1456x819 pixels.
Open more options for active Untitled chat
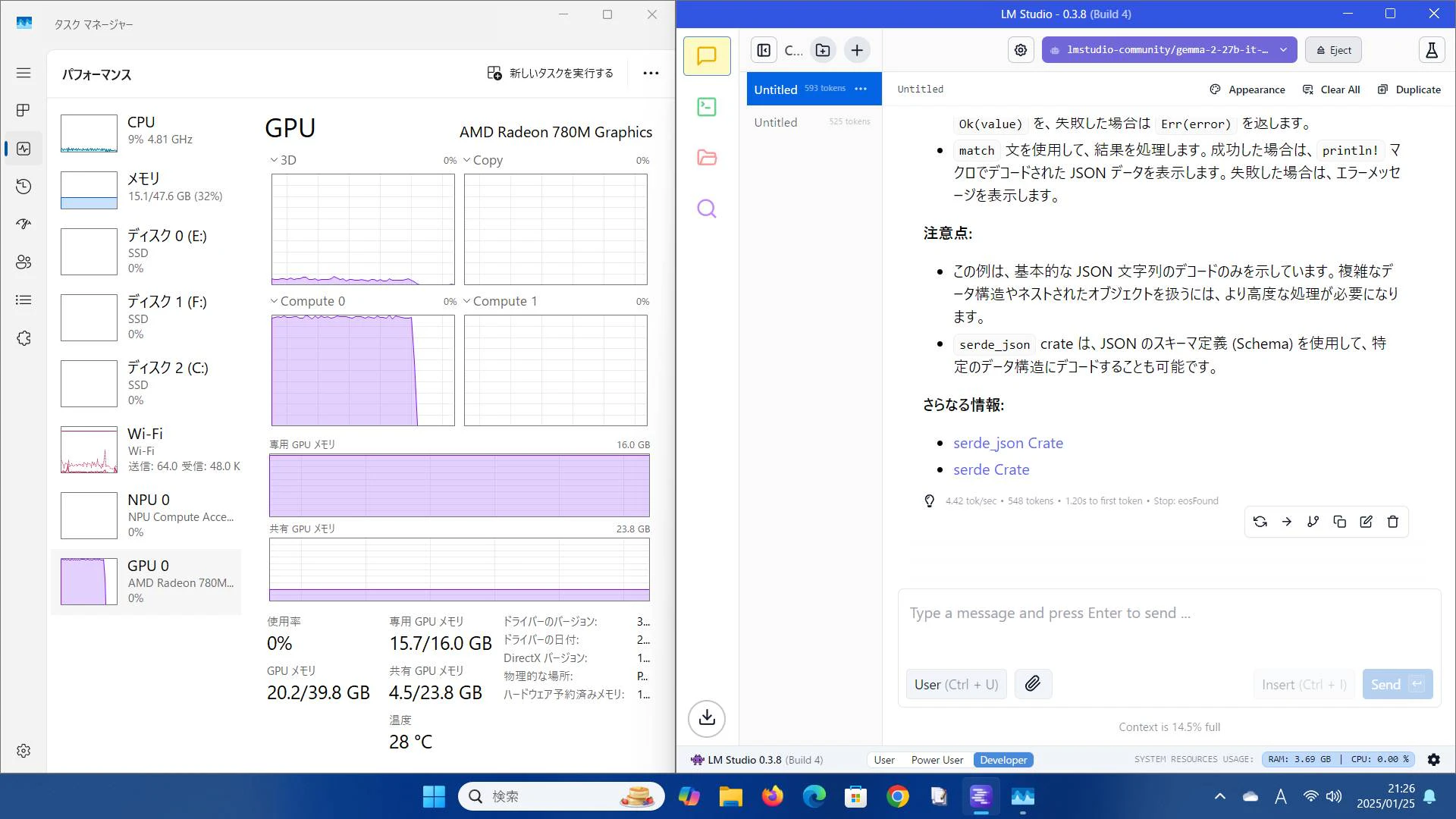[861, 89]
